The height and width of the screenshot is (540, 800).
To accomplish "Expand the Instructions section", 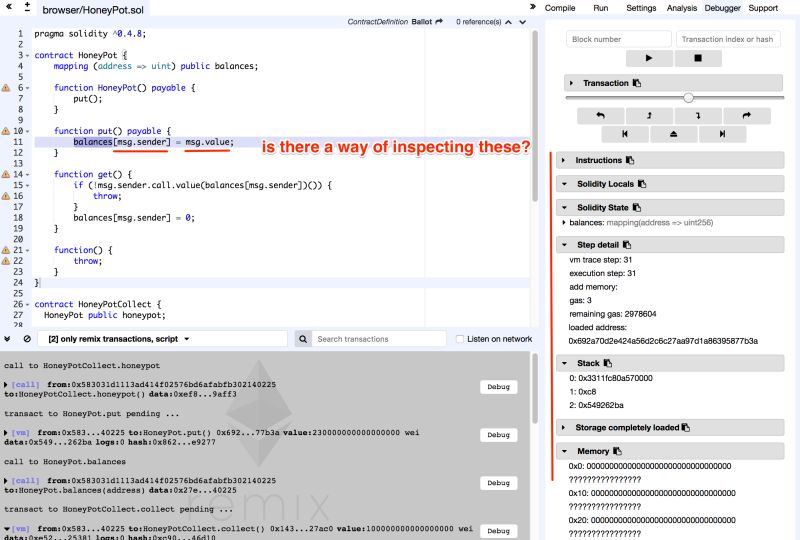I will [x=563, y=160].
